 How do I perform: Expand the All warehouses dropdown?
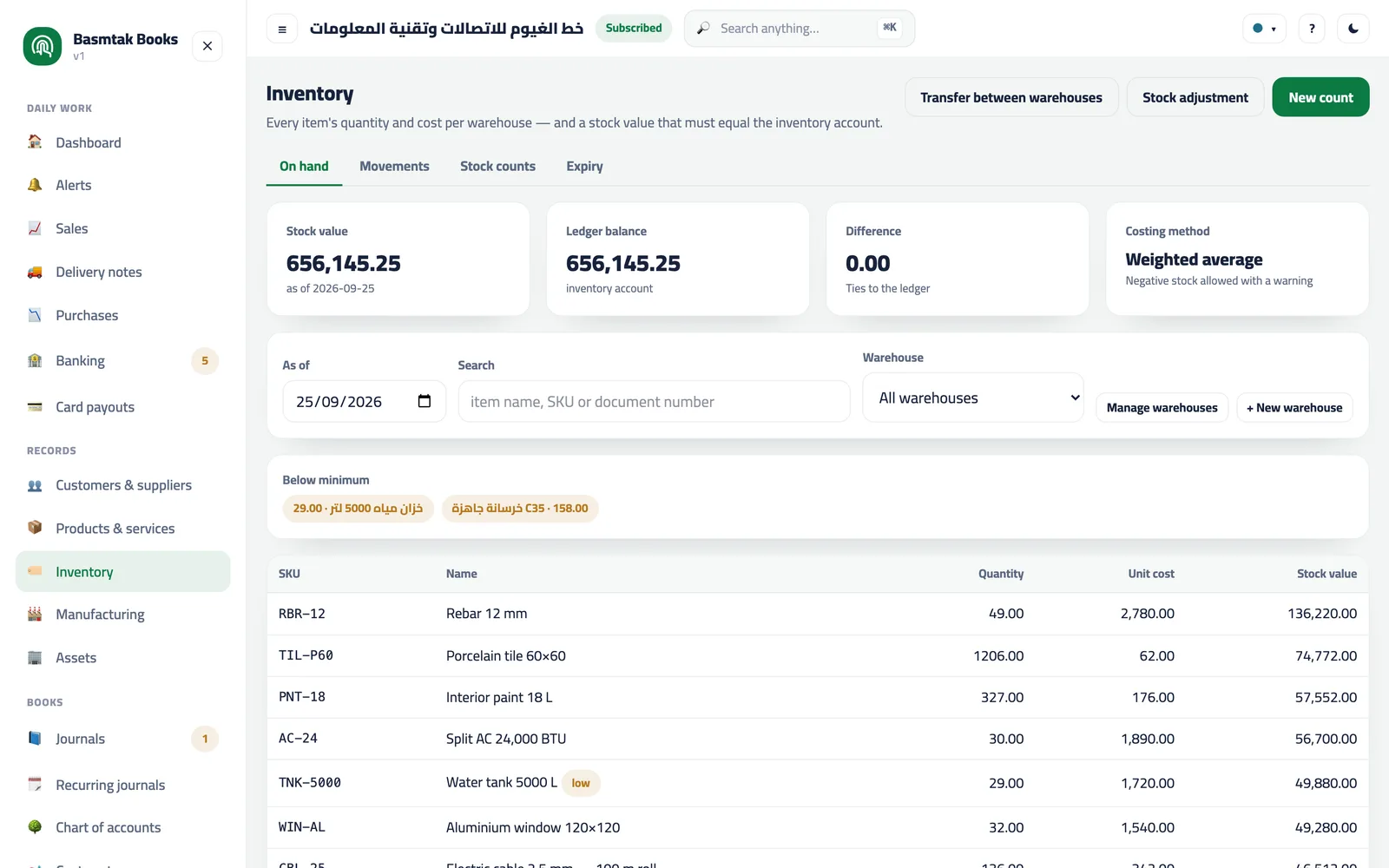pyautogui.click(x=973, y=398)
